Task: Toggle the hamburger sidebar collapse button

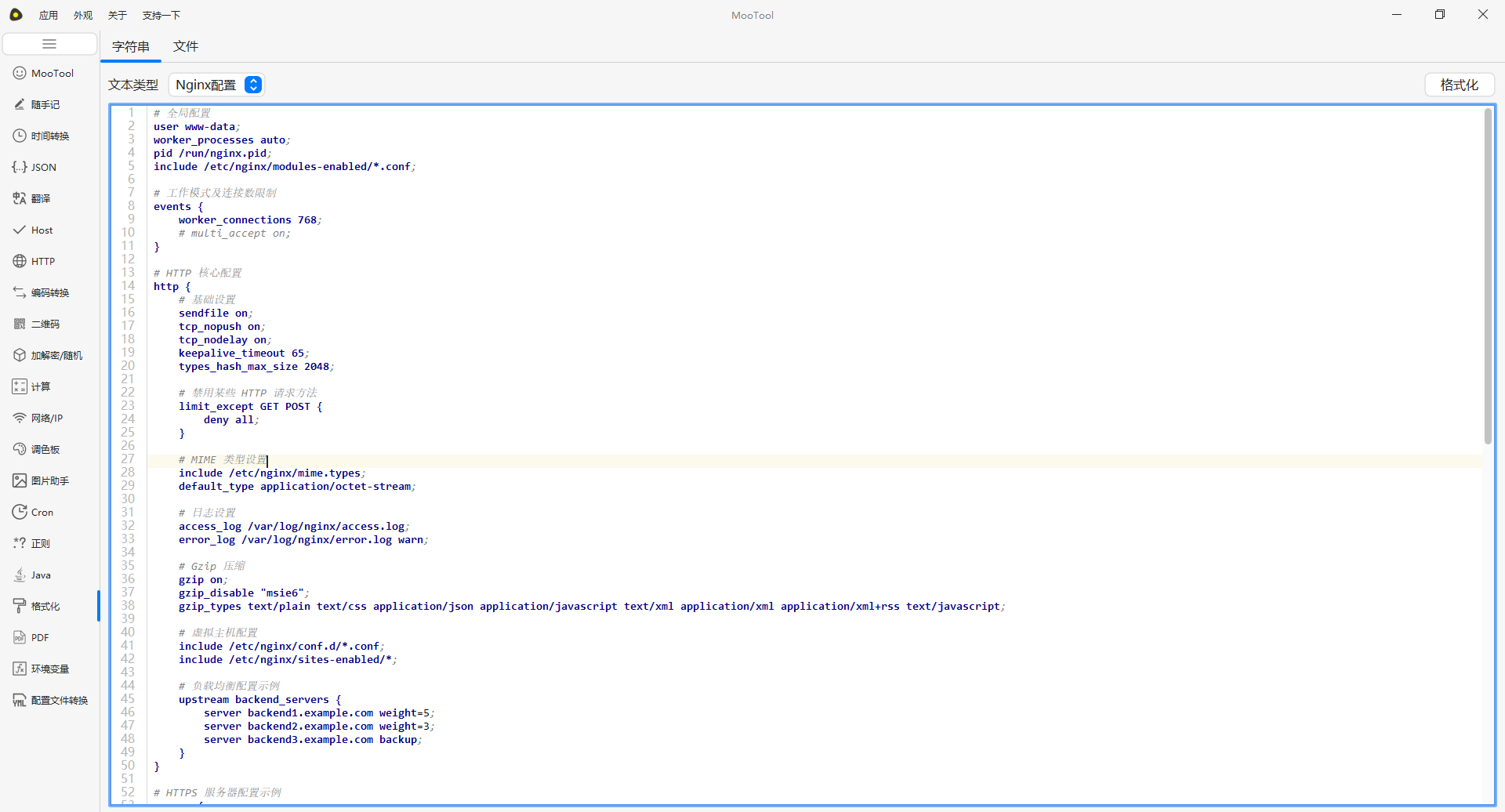Action: click(x=49, y=44)
